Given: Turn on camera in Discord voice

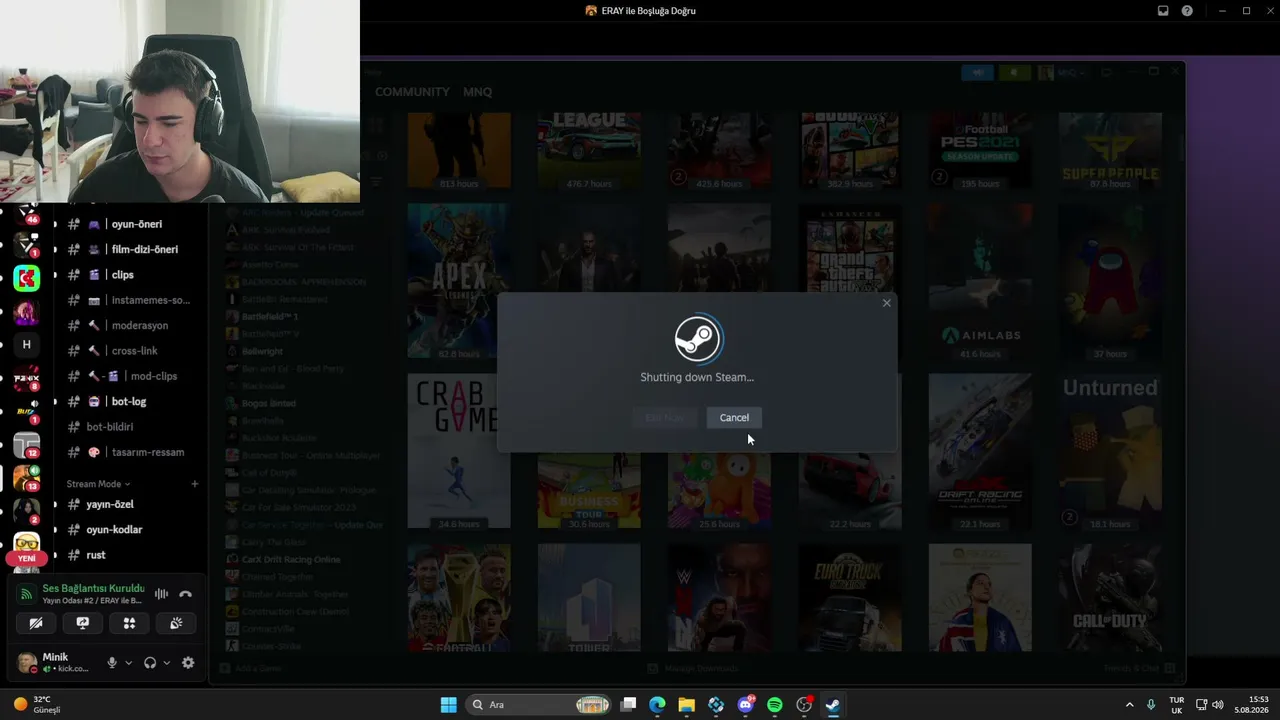Looking at the screenshot, I should 36,623.
